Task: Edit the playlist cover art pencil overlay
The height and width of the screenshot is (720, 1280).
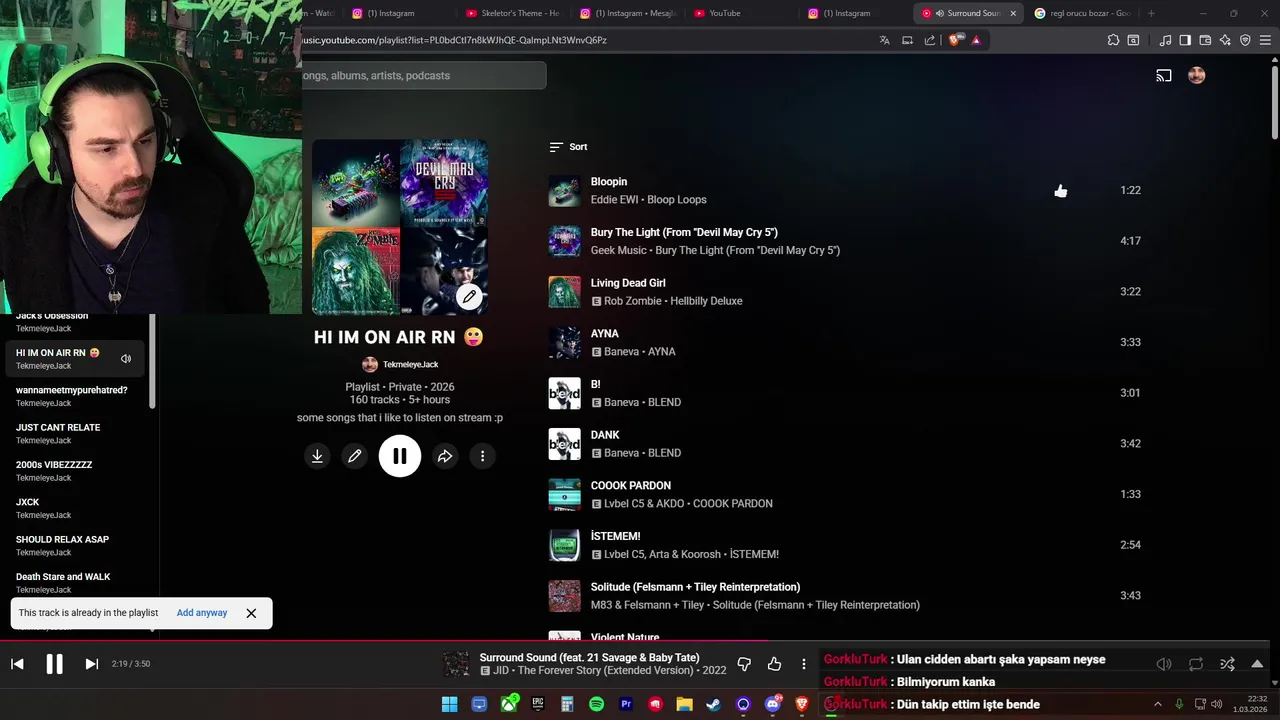Action: (x=469, y=296)
